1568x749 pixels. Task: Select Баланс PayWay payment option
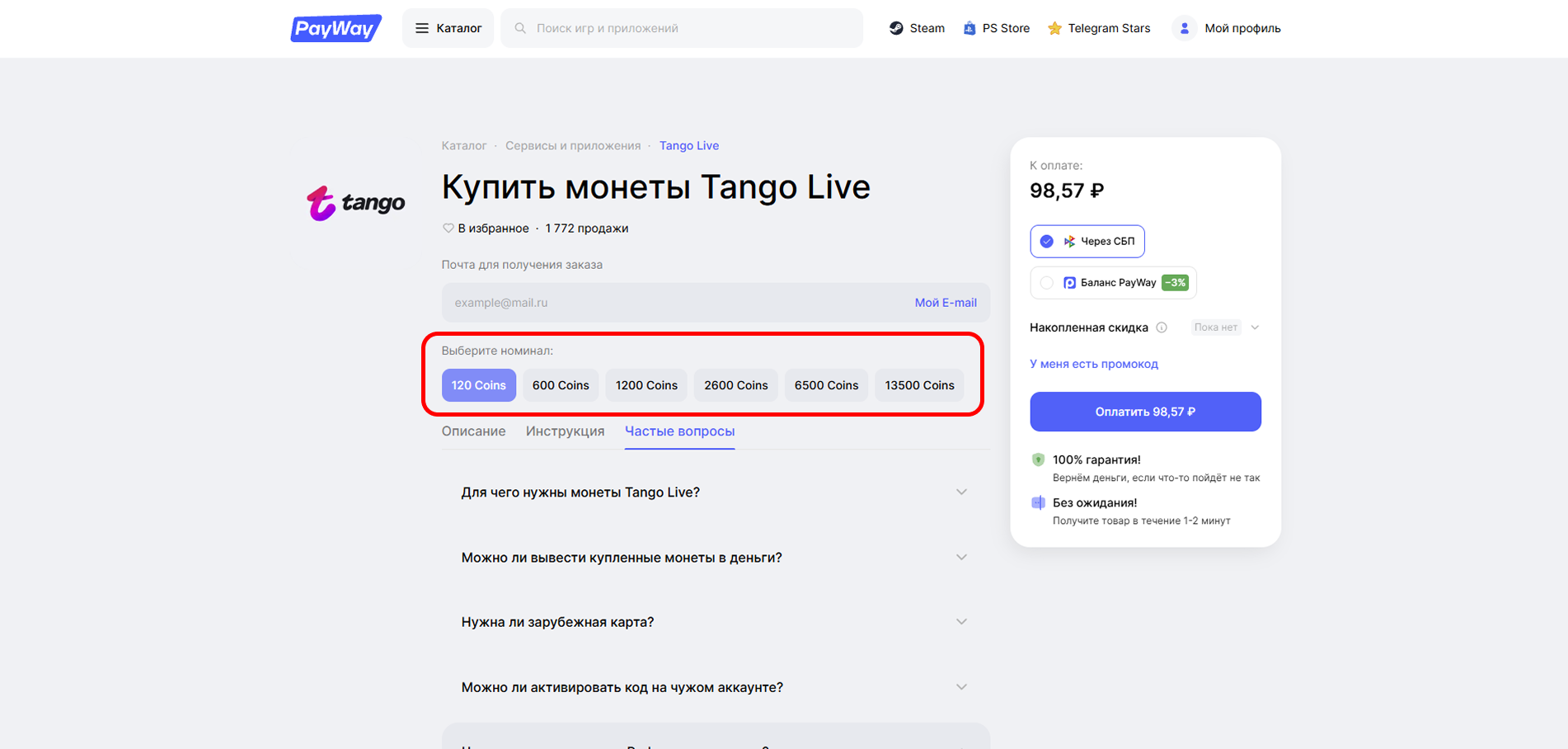tap(1113, 283)
